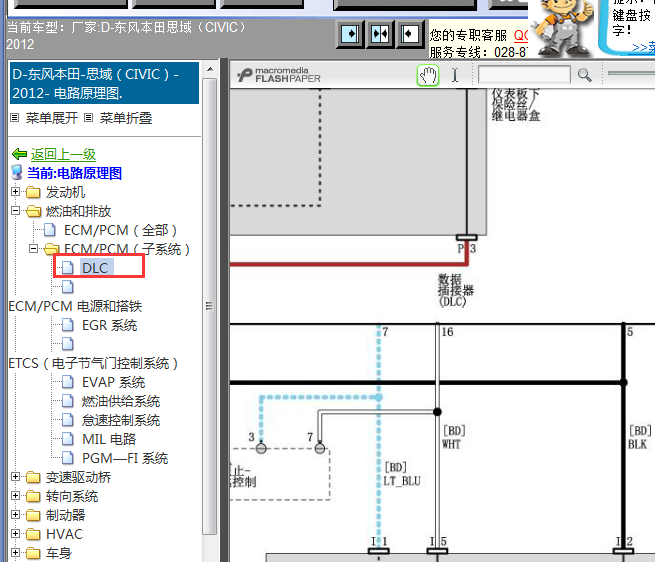Expand the 转向系统 folder node
Image resolution: width=655 pixels, height=562 pixels.
(x=15, y=496)
